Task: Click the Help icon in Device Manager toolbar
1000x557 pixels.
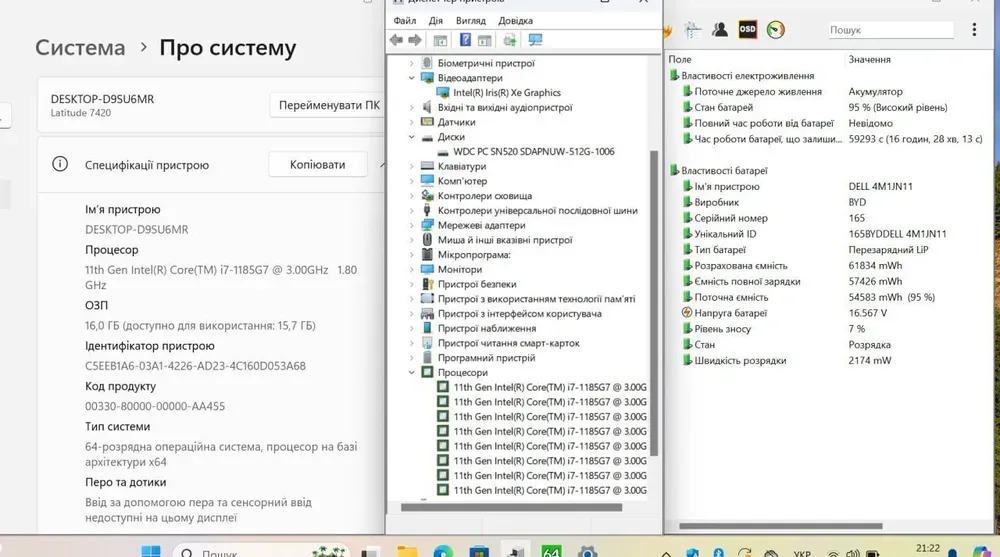Action: click(465, 40)
